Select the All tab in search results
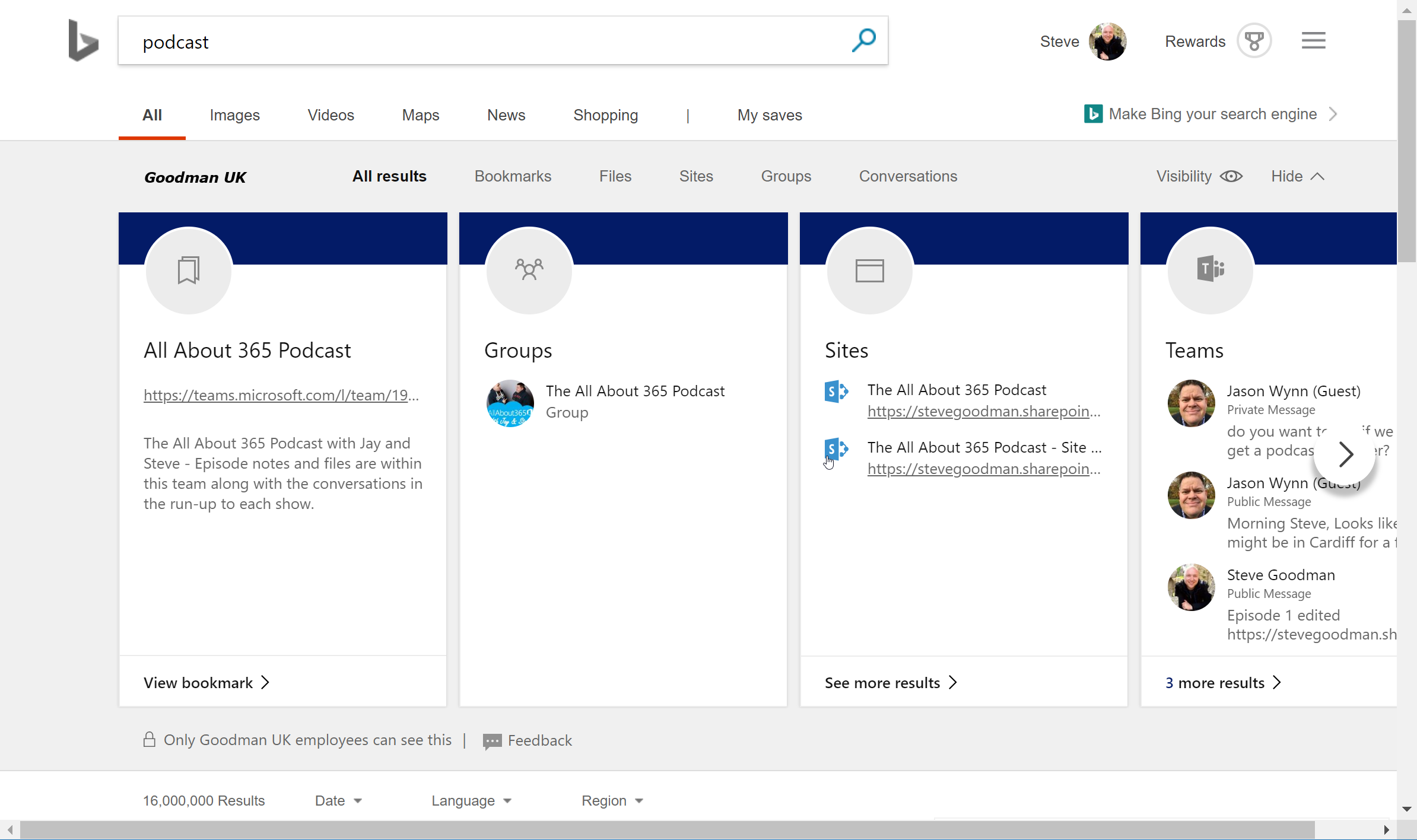 (x=151, y=115)
